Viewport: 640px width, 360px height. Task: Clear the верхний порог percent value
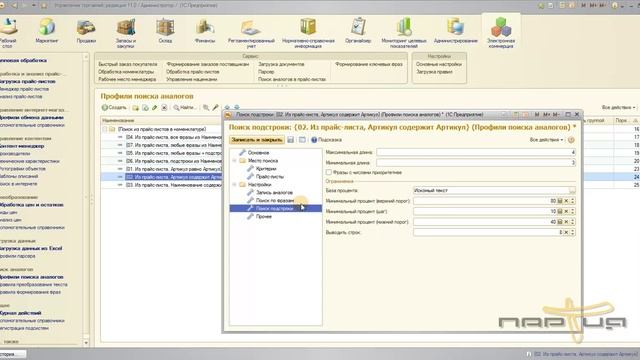pyautogui.click(x=566, y=201)
